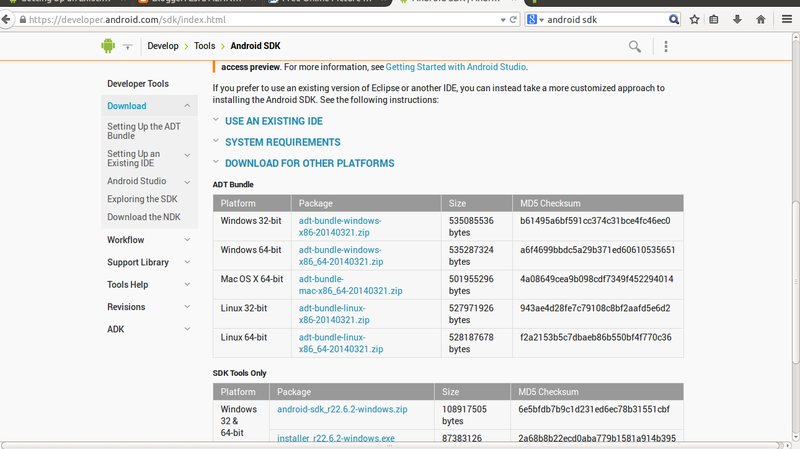Viewport: 800px width, 449px height.
Task: Open the bookmarks list icon
Action: pos(714,19)
